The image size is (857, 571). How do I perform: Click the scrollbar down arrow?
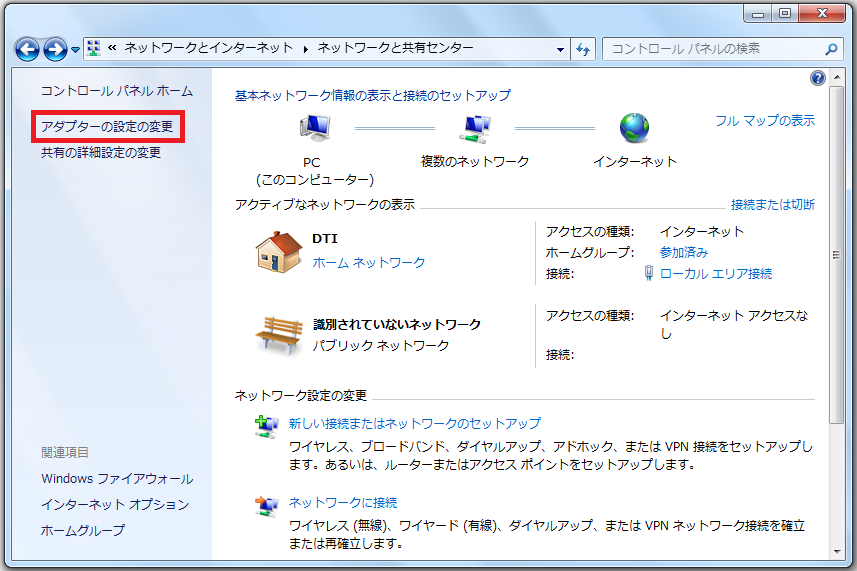(836, 551)
